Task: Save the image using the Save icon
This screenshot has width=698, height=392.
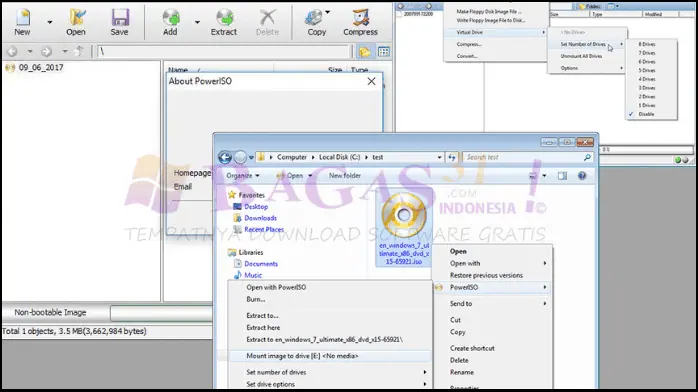Action: 119,22
